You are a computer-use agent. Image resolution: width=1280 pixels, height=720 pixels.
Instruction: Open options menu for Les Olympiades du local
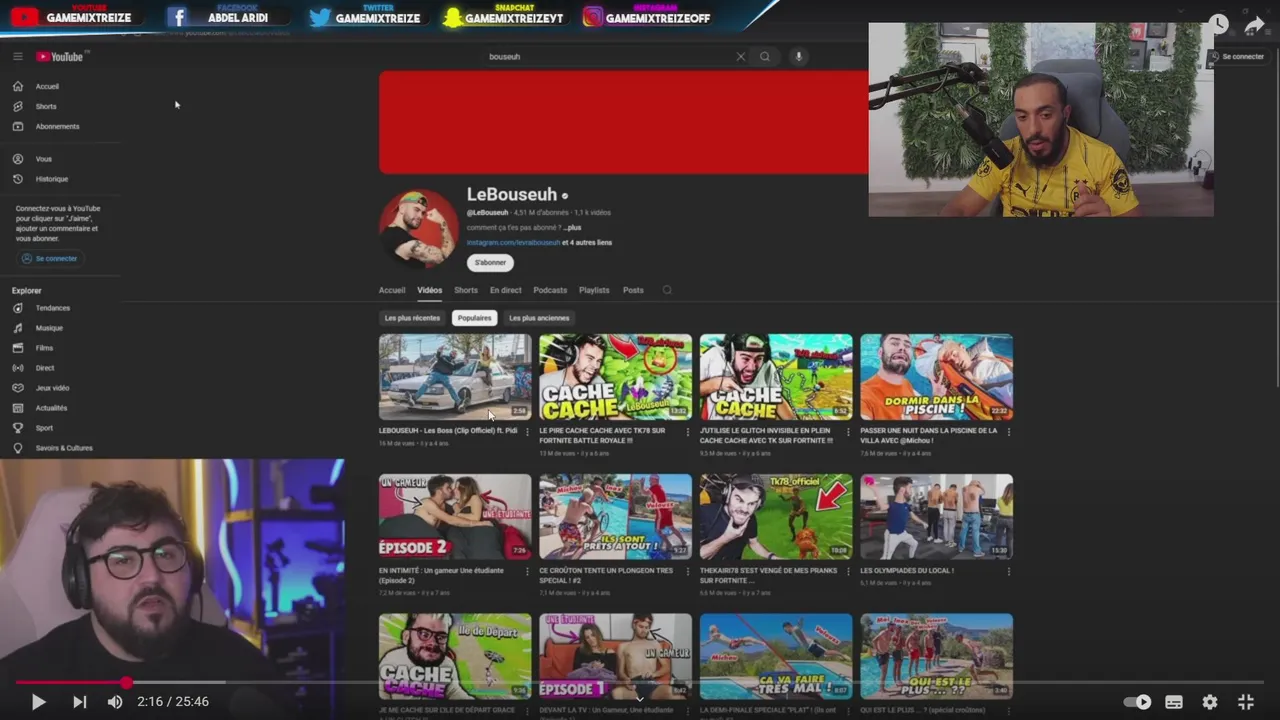(1008, 572)
